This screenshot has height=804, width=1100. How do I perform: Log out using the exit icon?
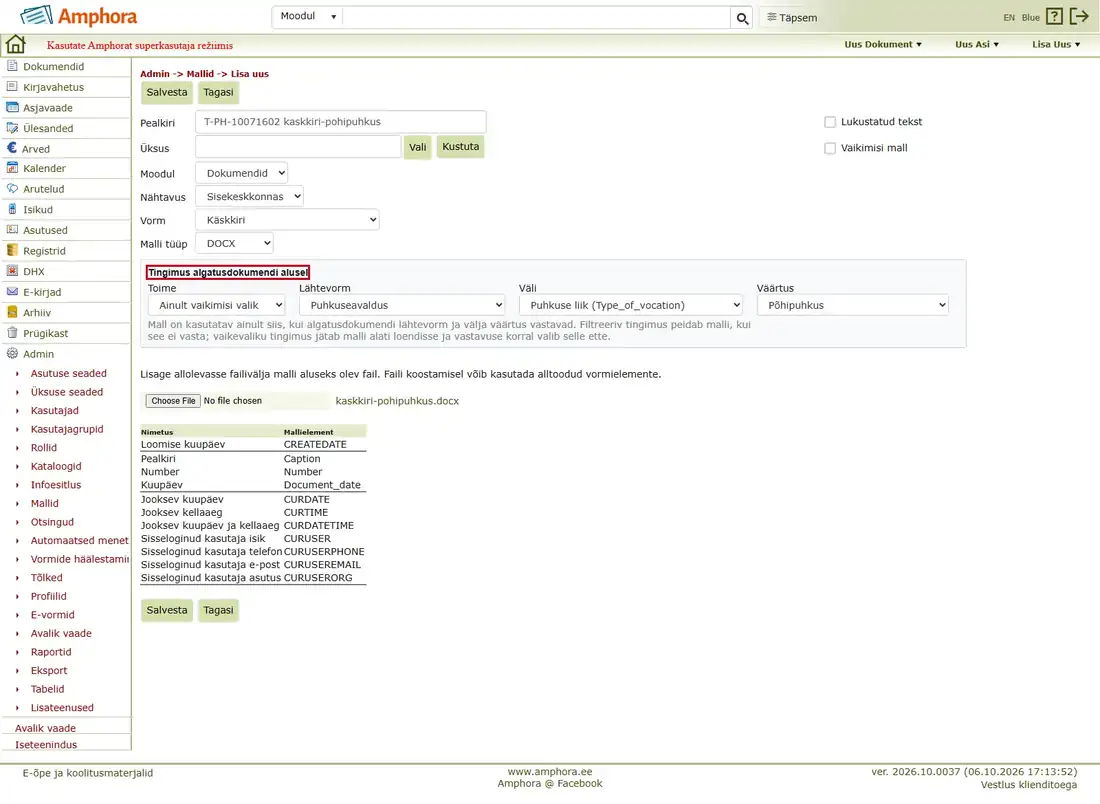pyautogui.click(x=1079, y=17)
